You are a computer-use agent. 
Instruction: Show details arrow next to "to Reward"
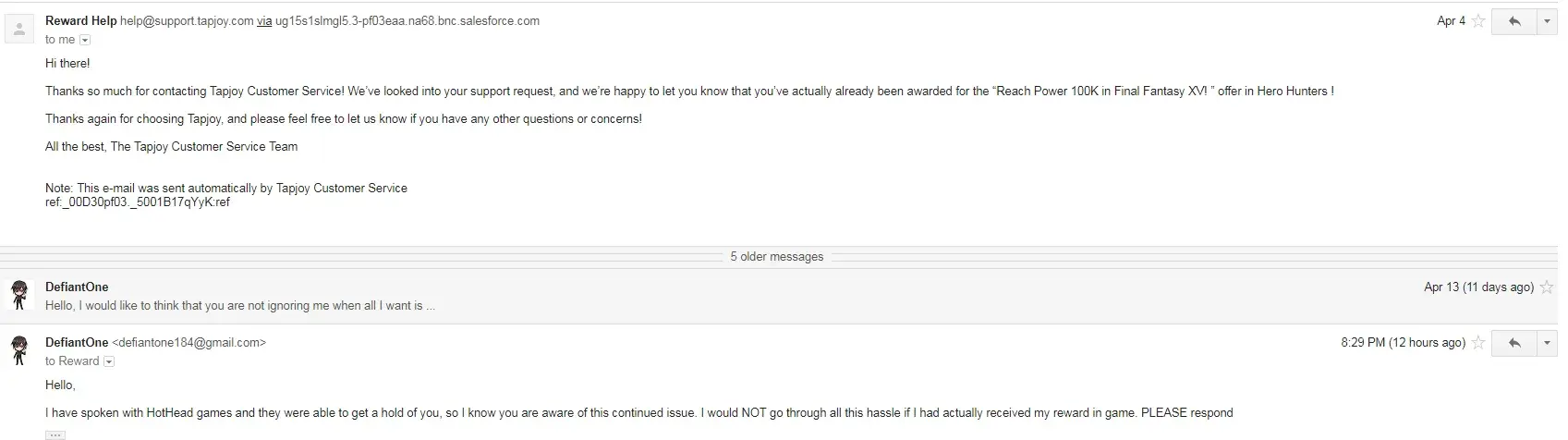109,361
